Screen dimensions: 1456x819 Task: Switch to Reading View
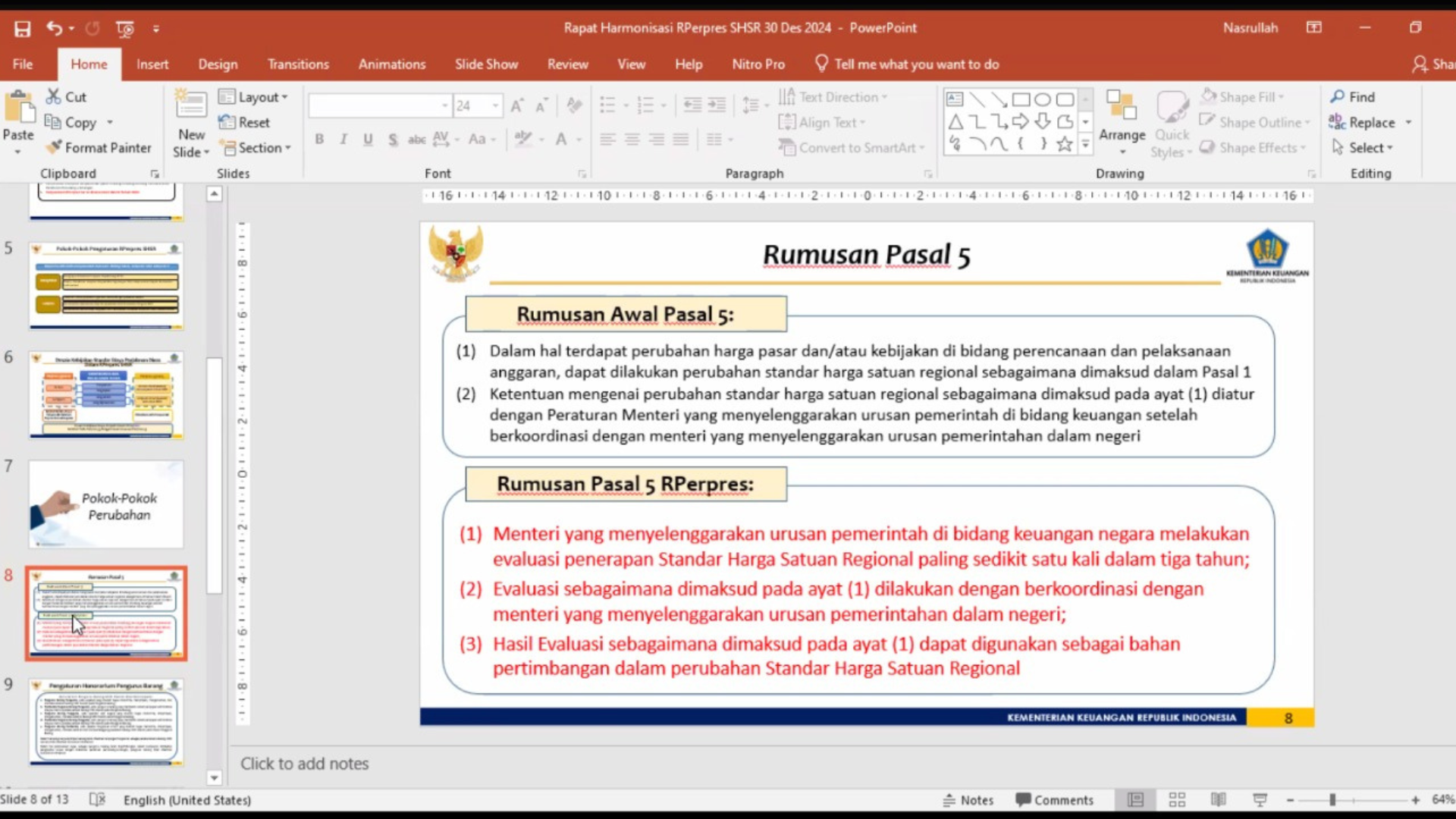point(1219,800)
